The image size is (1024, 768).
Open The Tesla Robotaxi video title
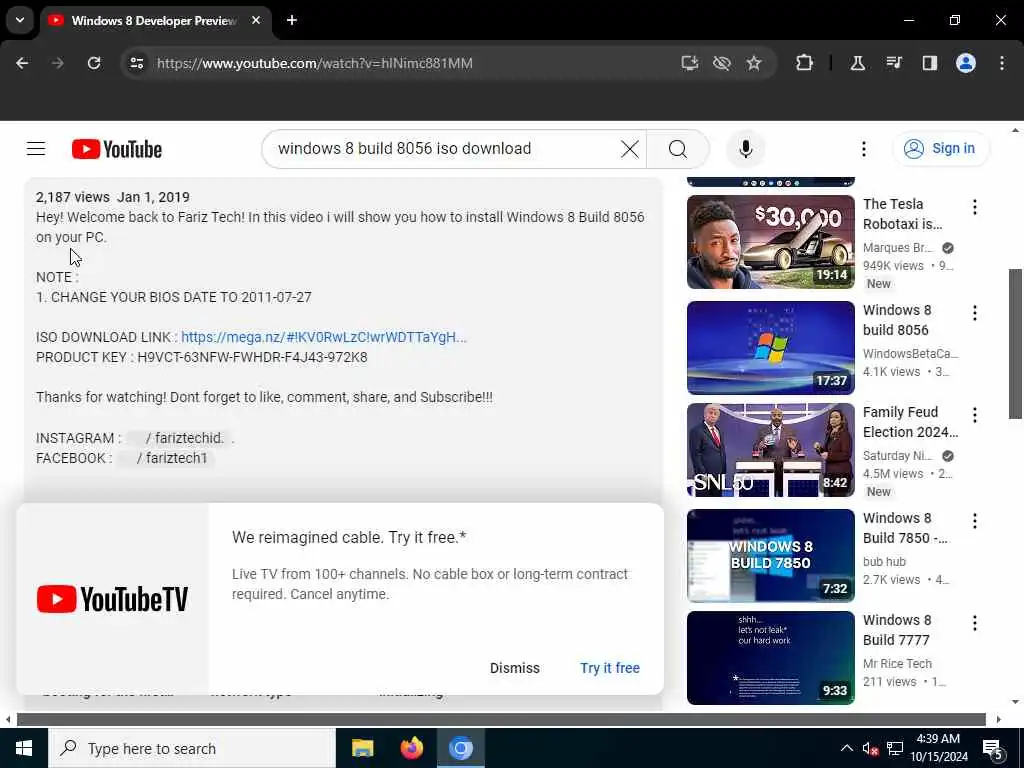(903, 214)
